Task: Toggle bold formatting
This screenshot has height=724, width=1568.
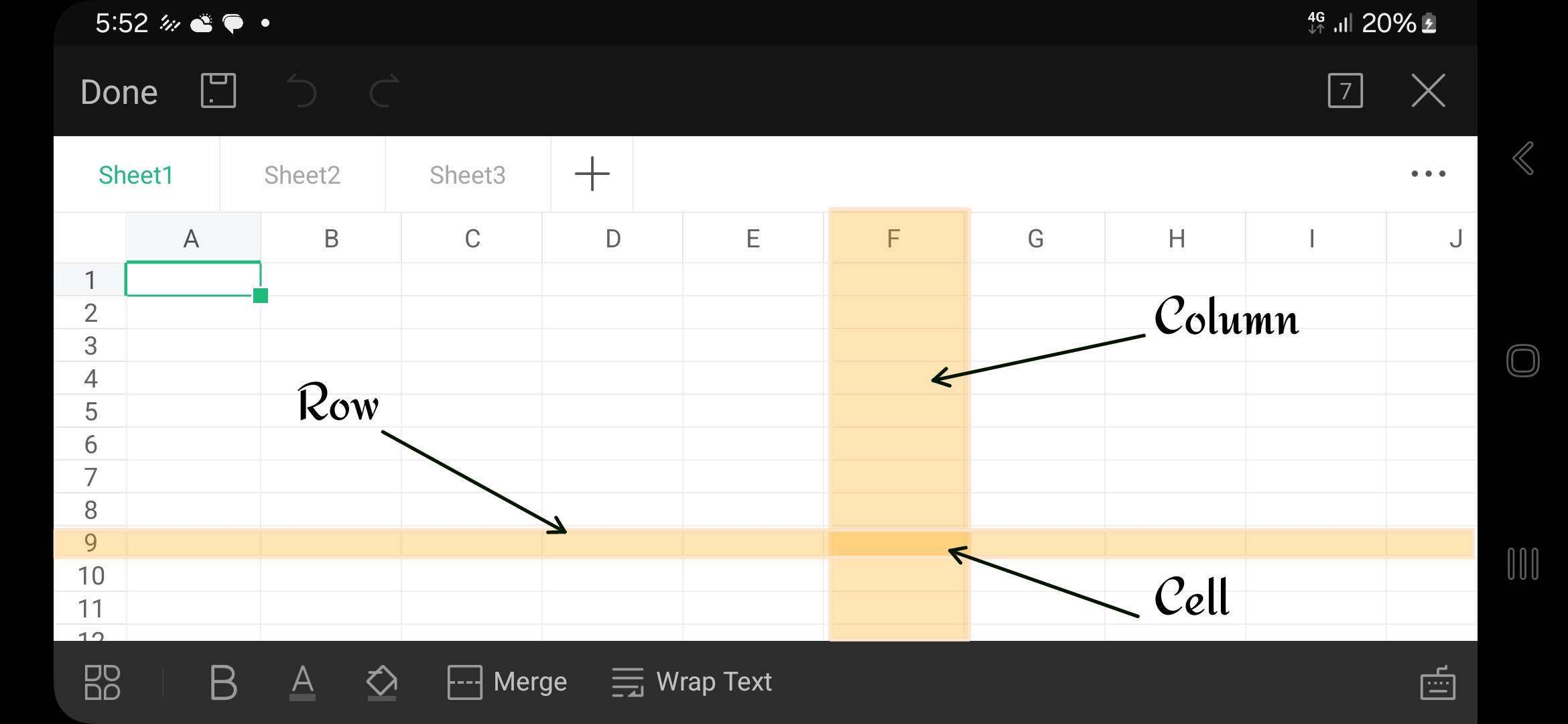Action: tap(223, 682)
